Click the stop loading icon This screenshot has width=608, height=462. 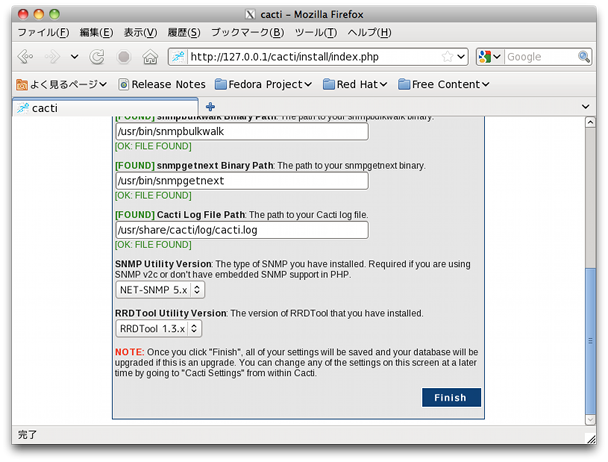[123, 57]
